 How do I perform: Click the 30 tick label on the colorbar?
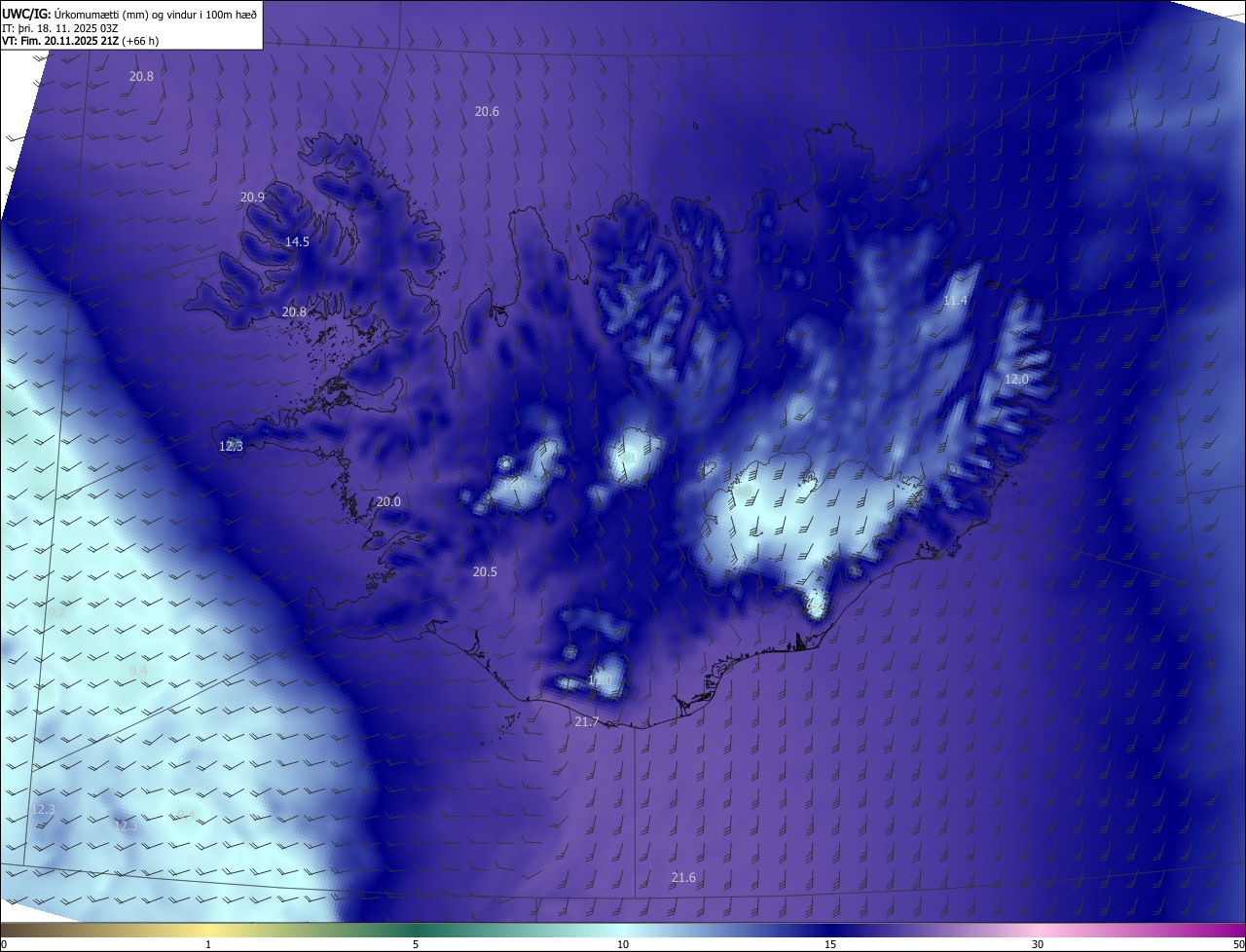[1038, 944]
